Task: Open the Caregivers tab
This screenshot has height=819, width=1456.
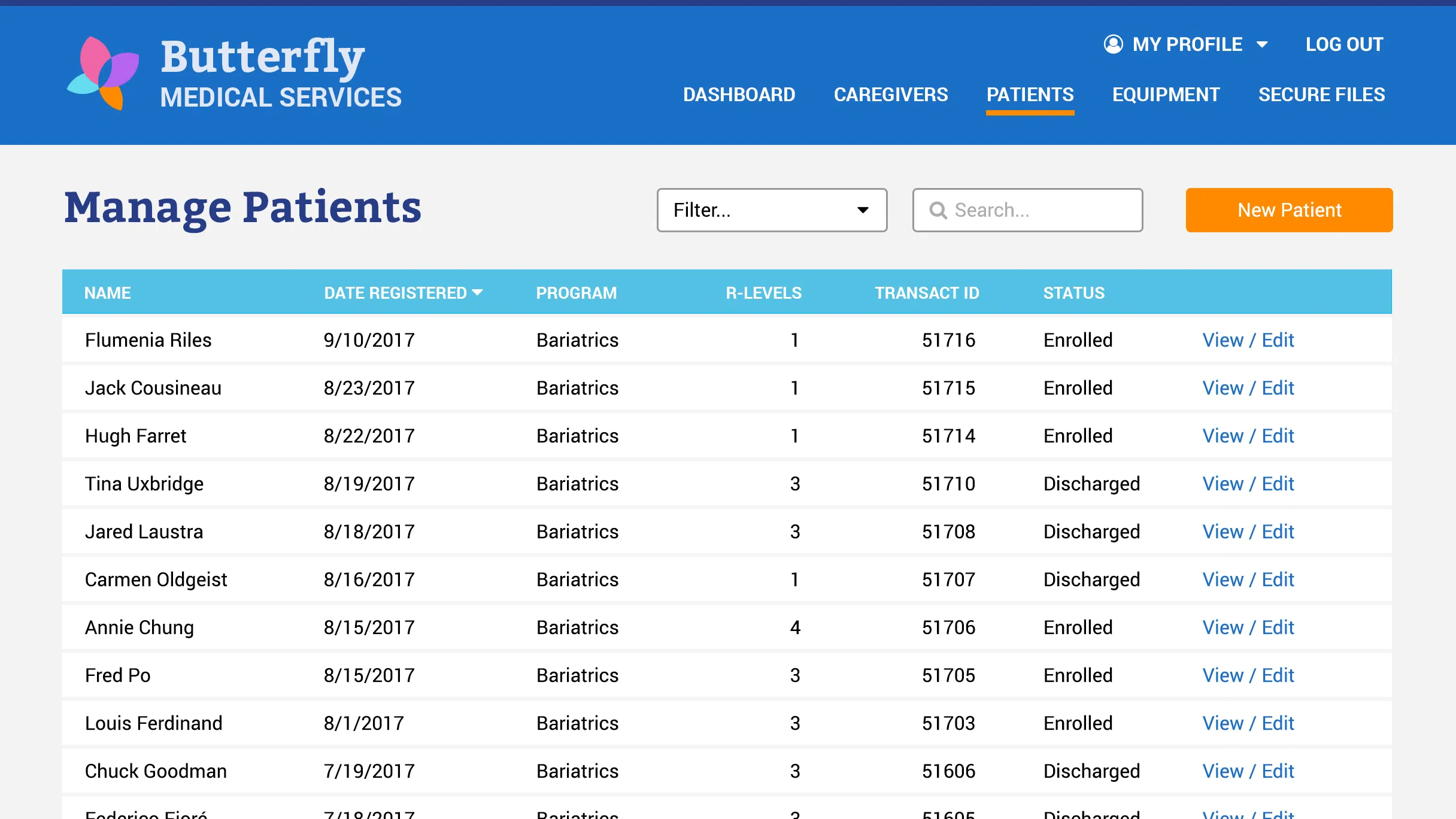Action: click(890, 95)
